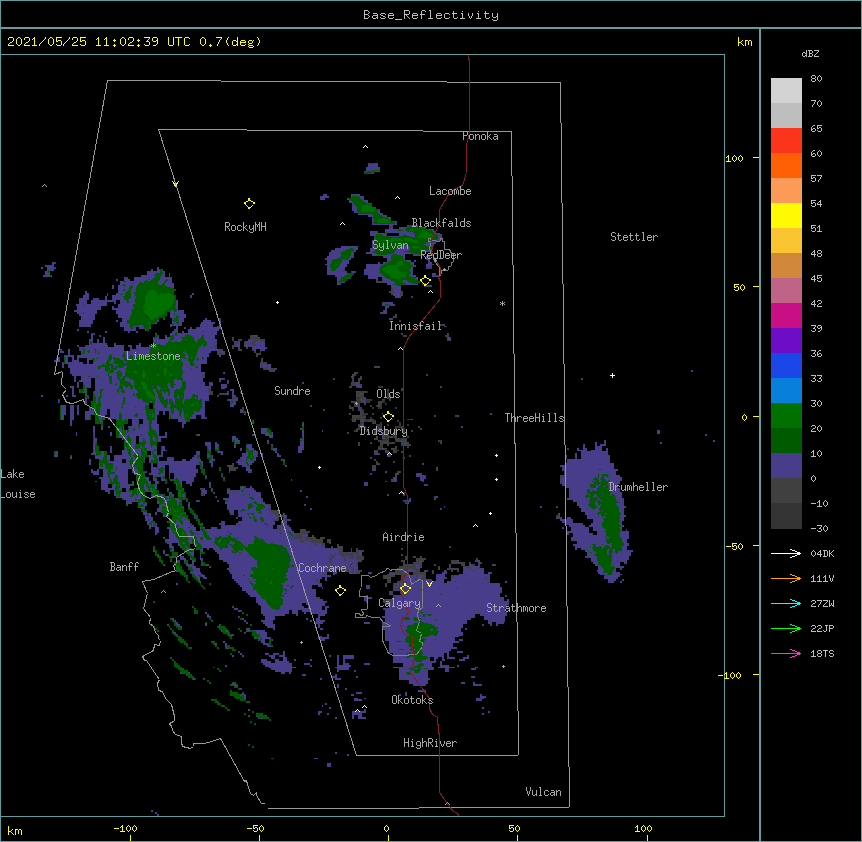This screenshot has height=842, width=862.
Task: Click the Strathmore city label
Action: click(516, 608)
